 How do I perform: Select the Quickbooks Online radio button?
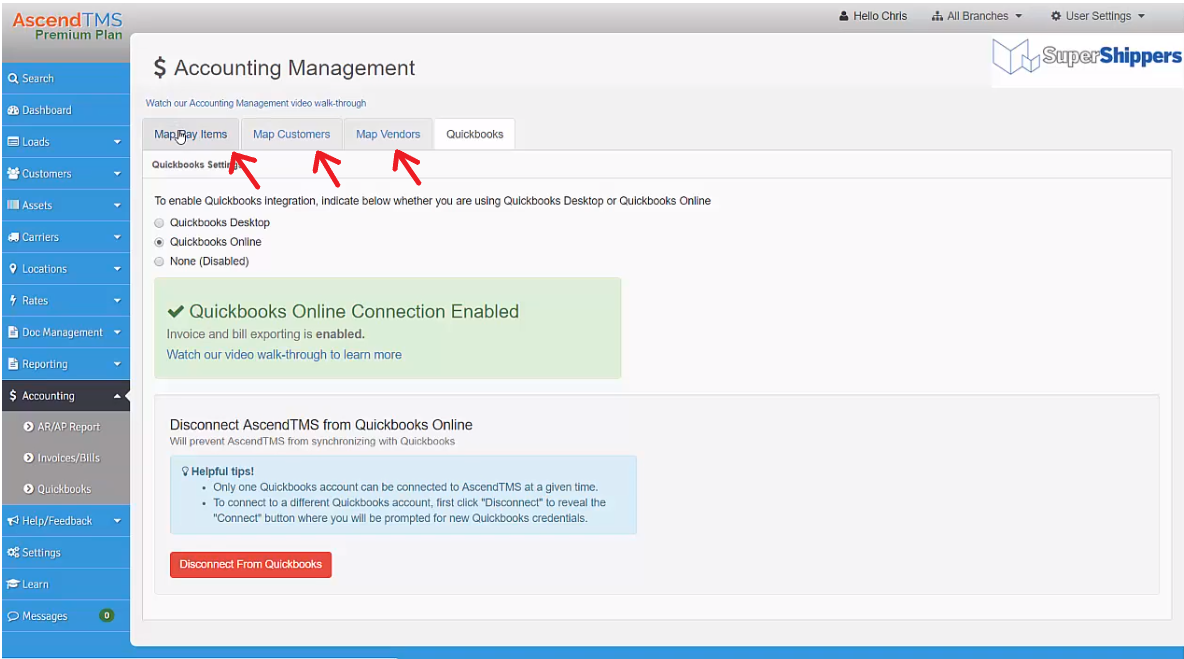pos(159,242)
